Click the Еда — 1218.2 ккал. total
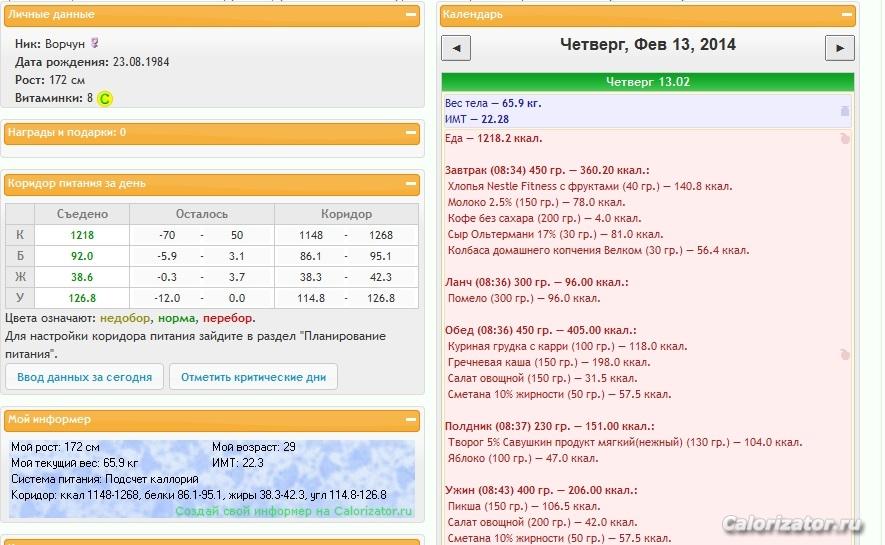885x545 pixels. tap(493, 138)
